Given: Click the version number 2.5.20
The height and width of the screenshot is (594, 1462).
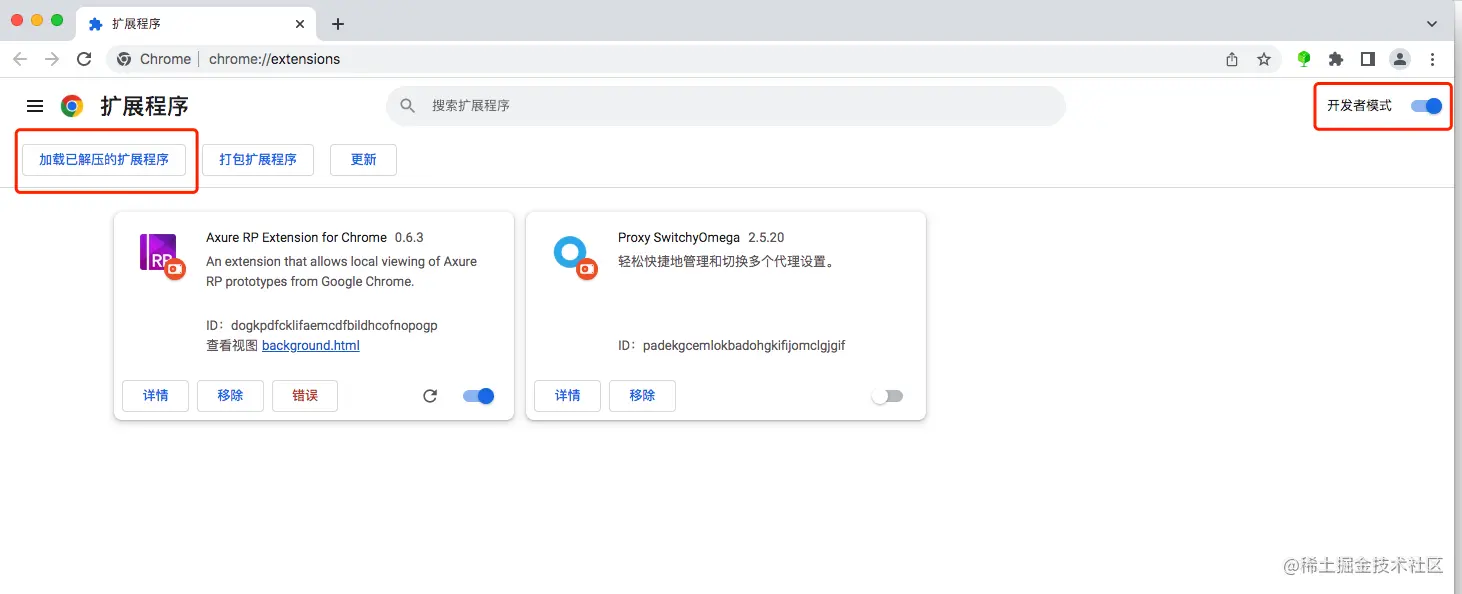Looking at the screenshot, I should (766, 237).
